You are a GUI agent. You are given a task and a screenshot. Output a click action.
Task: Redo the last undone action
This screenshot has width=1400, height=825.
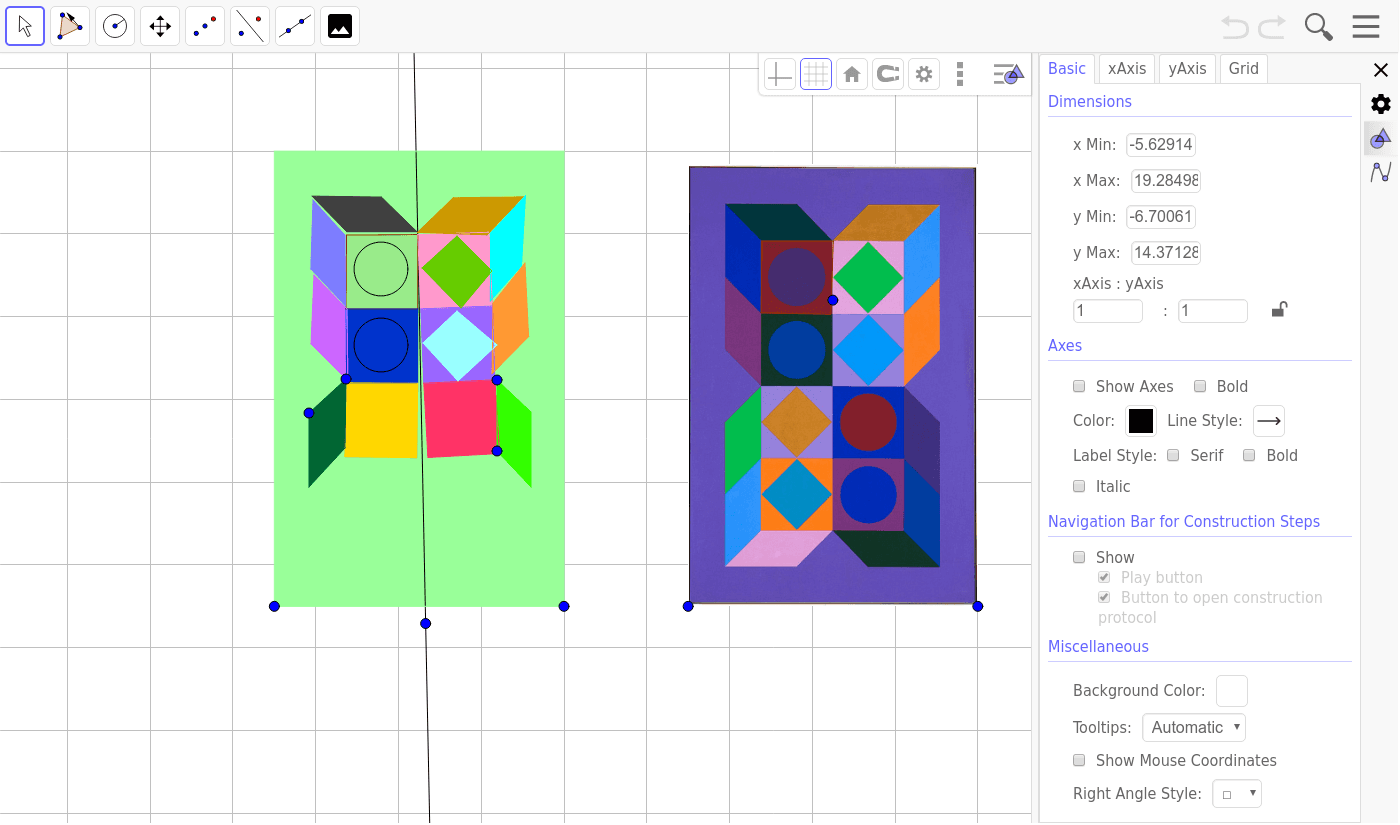point(1272,27)
